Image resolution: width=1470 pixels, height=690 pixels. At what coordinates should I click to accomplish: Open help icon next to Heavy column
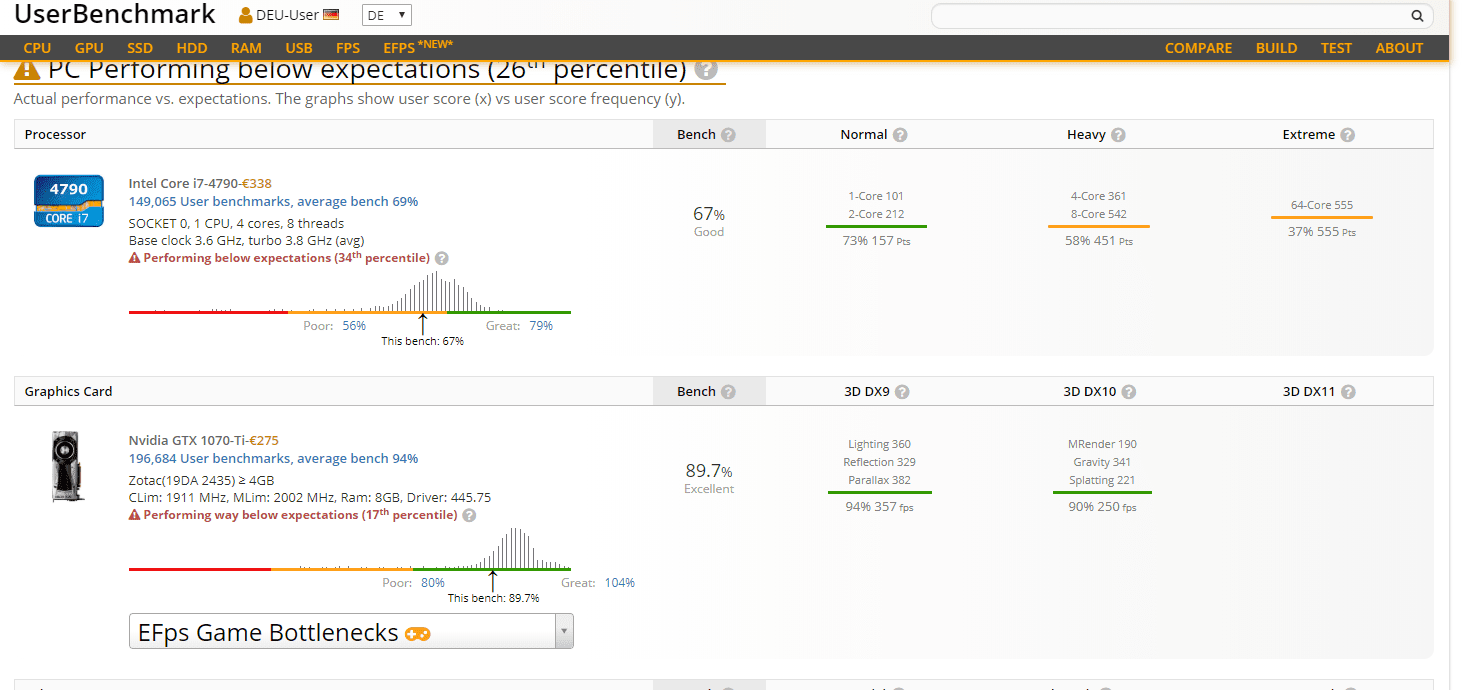tap(1118, 135)
